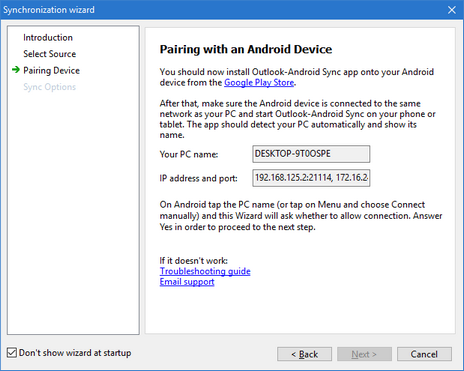
Task: Click the 'If it doesn't work:' text
Action: point(194,261)
